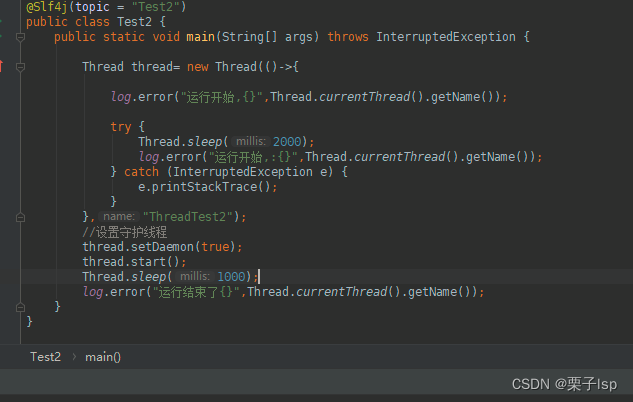Image resolution: width=633 pixels, height=402 pixels.
Task: Click the thread.setDaemon(true); line
Action: pos(162,247)
